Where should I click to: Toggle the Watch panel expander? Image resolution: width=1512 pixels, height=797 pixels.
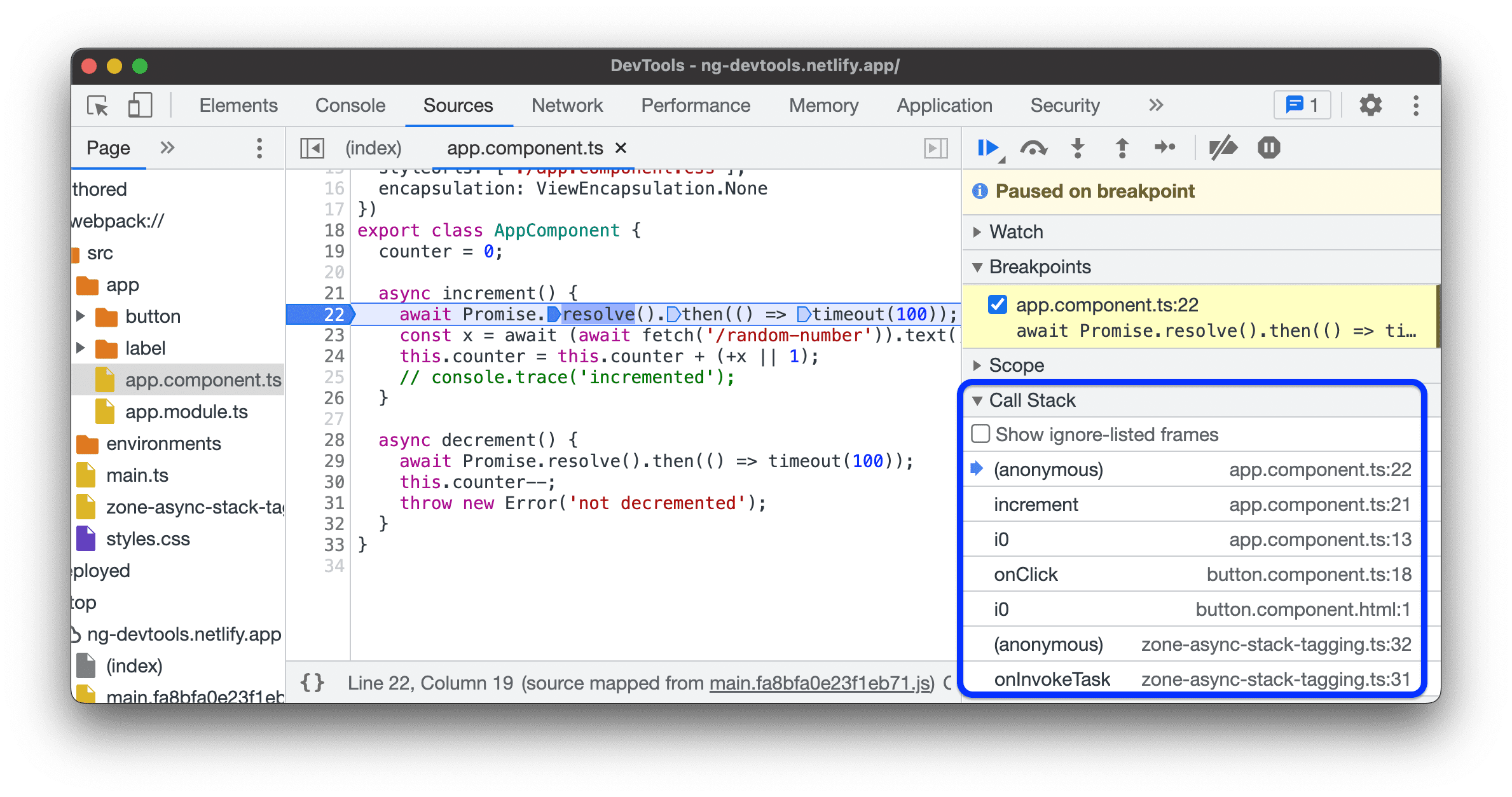click(984, 232)
